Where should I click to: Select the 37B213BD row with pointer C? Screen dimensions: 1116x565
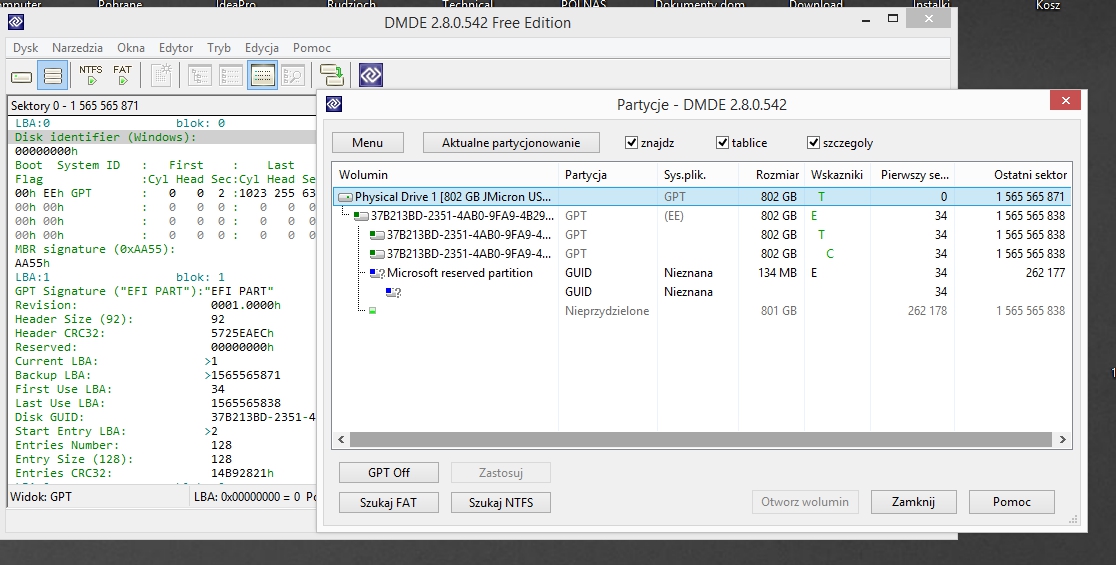coord(702,253)
